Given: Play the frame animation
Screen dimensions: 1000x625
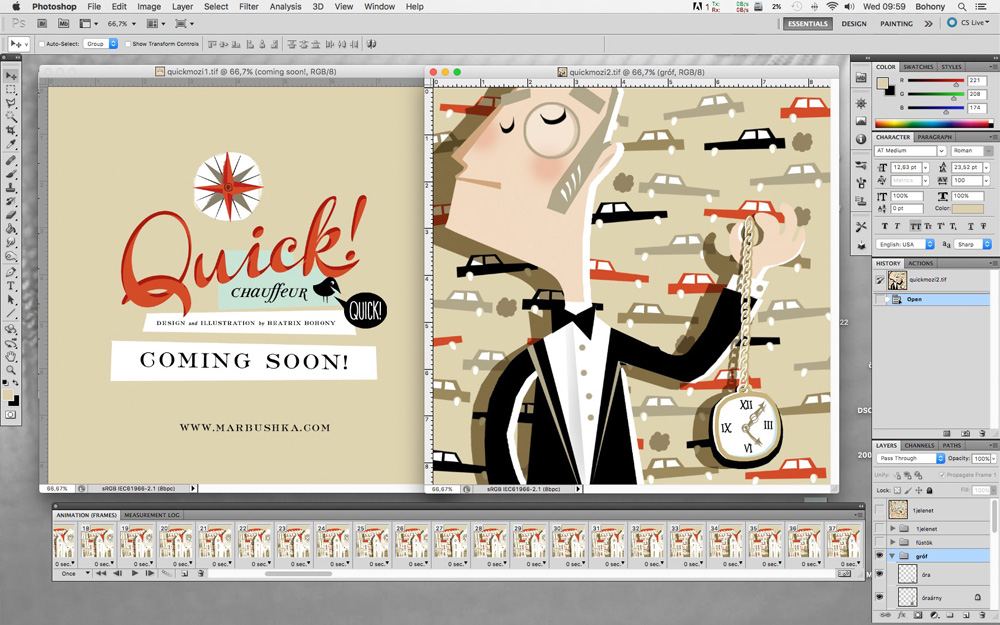Looking at the screenshot, I should 135,573.
